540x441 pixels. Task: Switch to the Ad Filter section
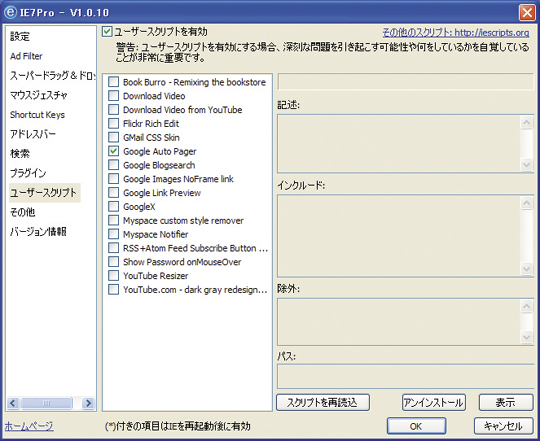26,56
